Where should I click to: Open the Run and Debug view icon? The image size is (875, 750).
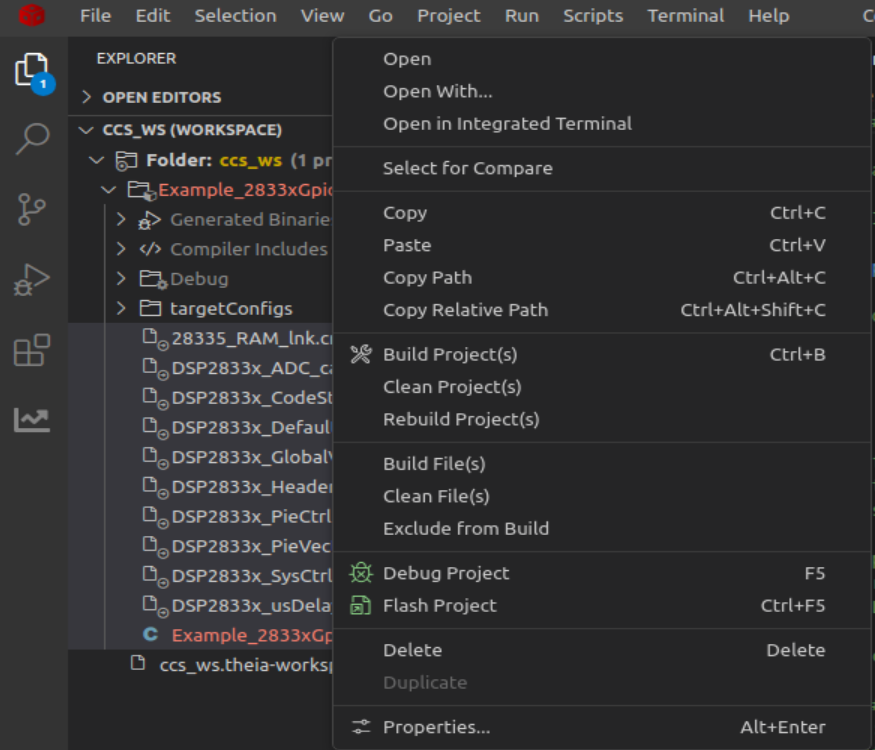(x=32, y=280)
